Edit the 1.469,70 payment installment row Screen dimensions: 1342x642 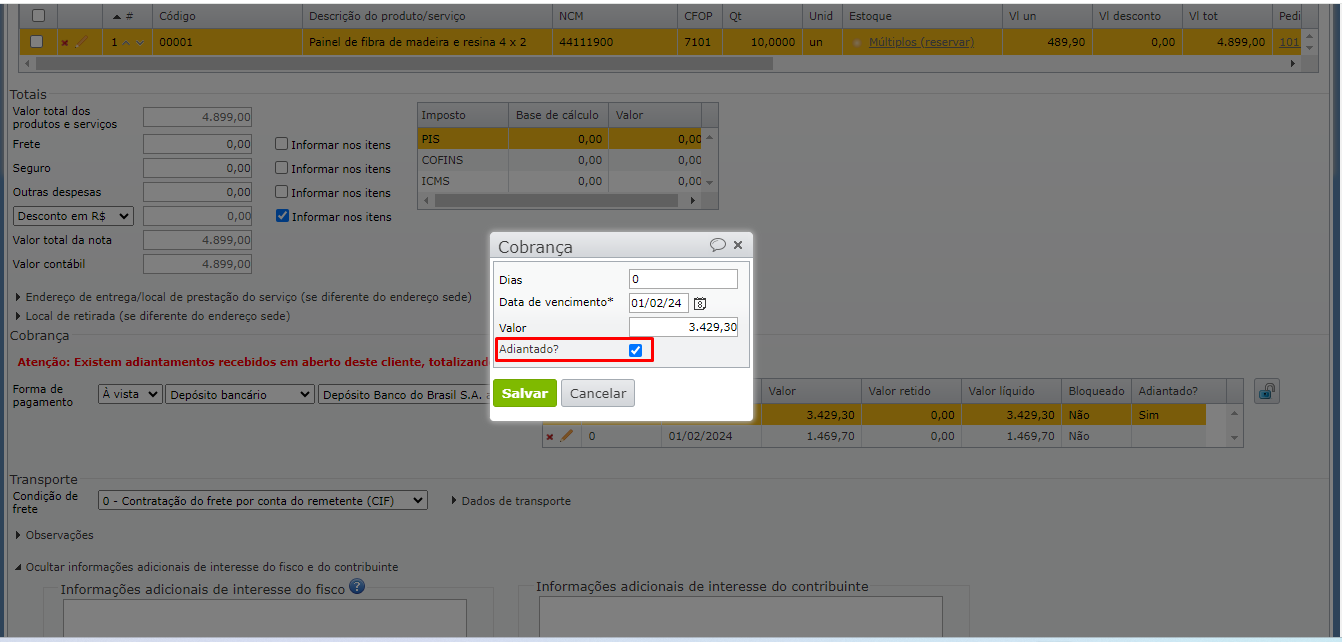(567, 436)
